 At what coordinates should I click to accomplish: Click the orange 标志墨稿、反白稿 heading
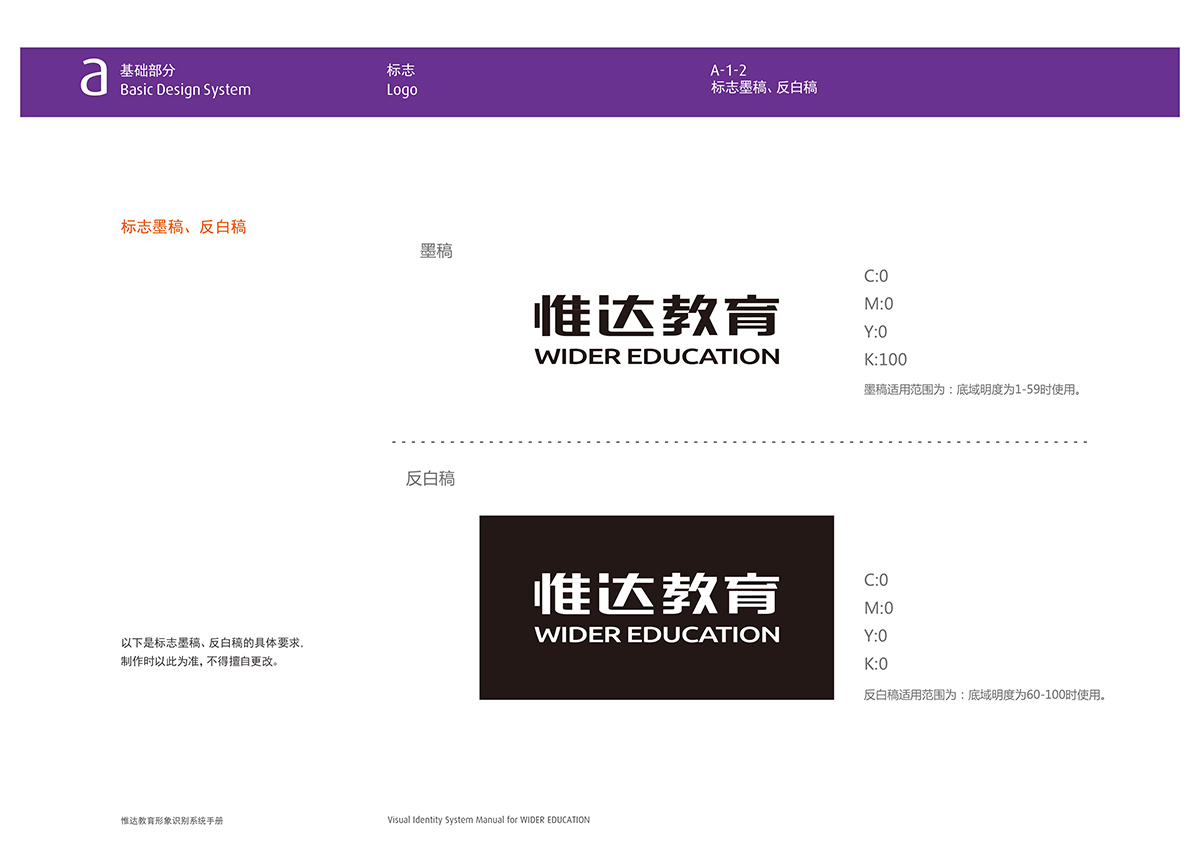(183, 227)
